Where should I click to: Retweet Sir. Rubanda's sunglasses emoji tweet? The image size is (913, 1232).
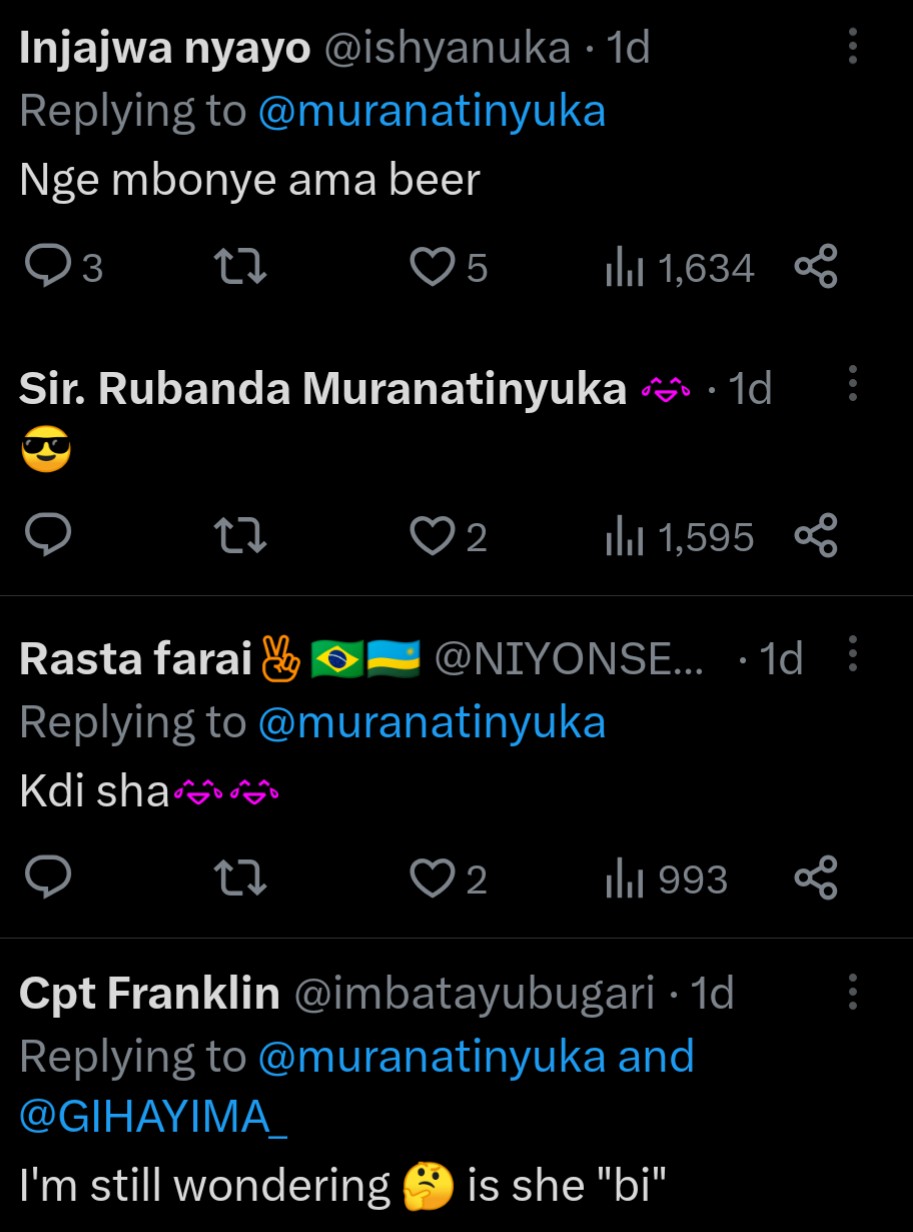coord(243,538)
